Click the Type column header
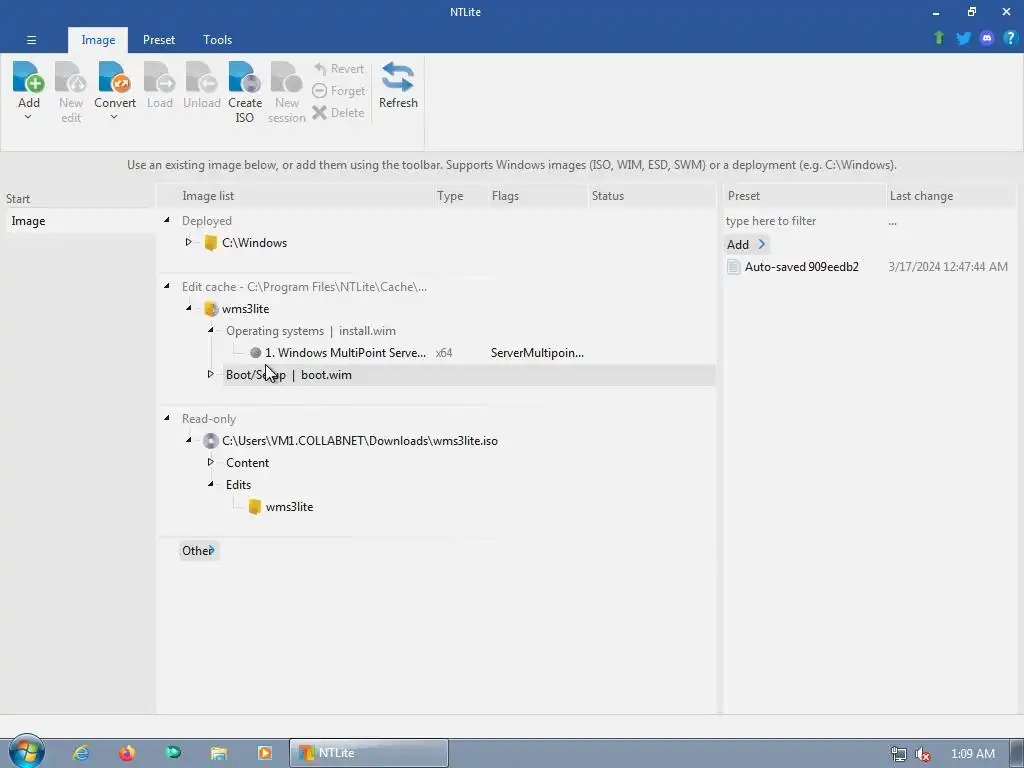The width and height of the screenshot is (1024, 768). pyautogui.click(x=462, y=196)
